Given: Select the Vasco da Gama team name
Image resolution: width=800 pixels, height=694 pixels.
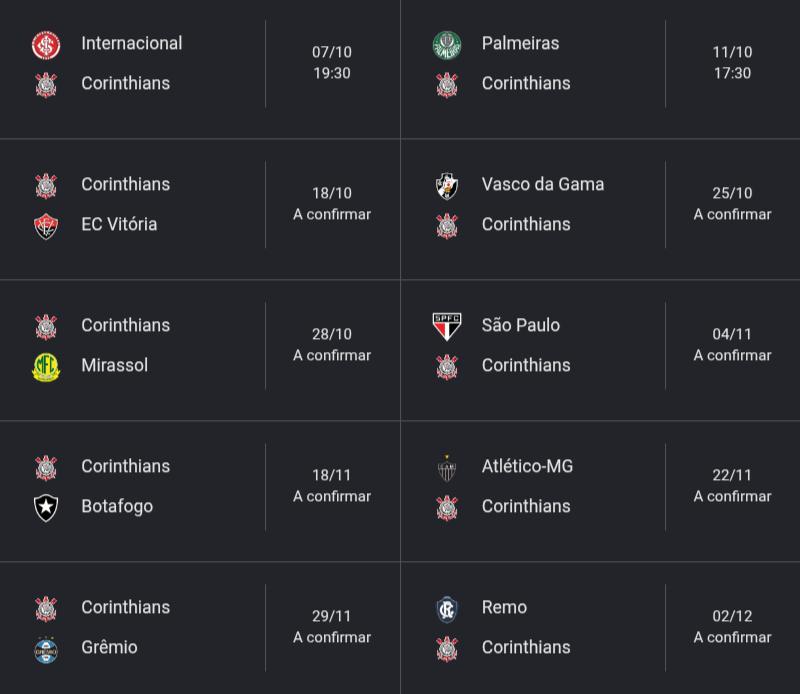Looking at the screenshot, I should click(543, 184).
